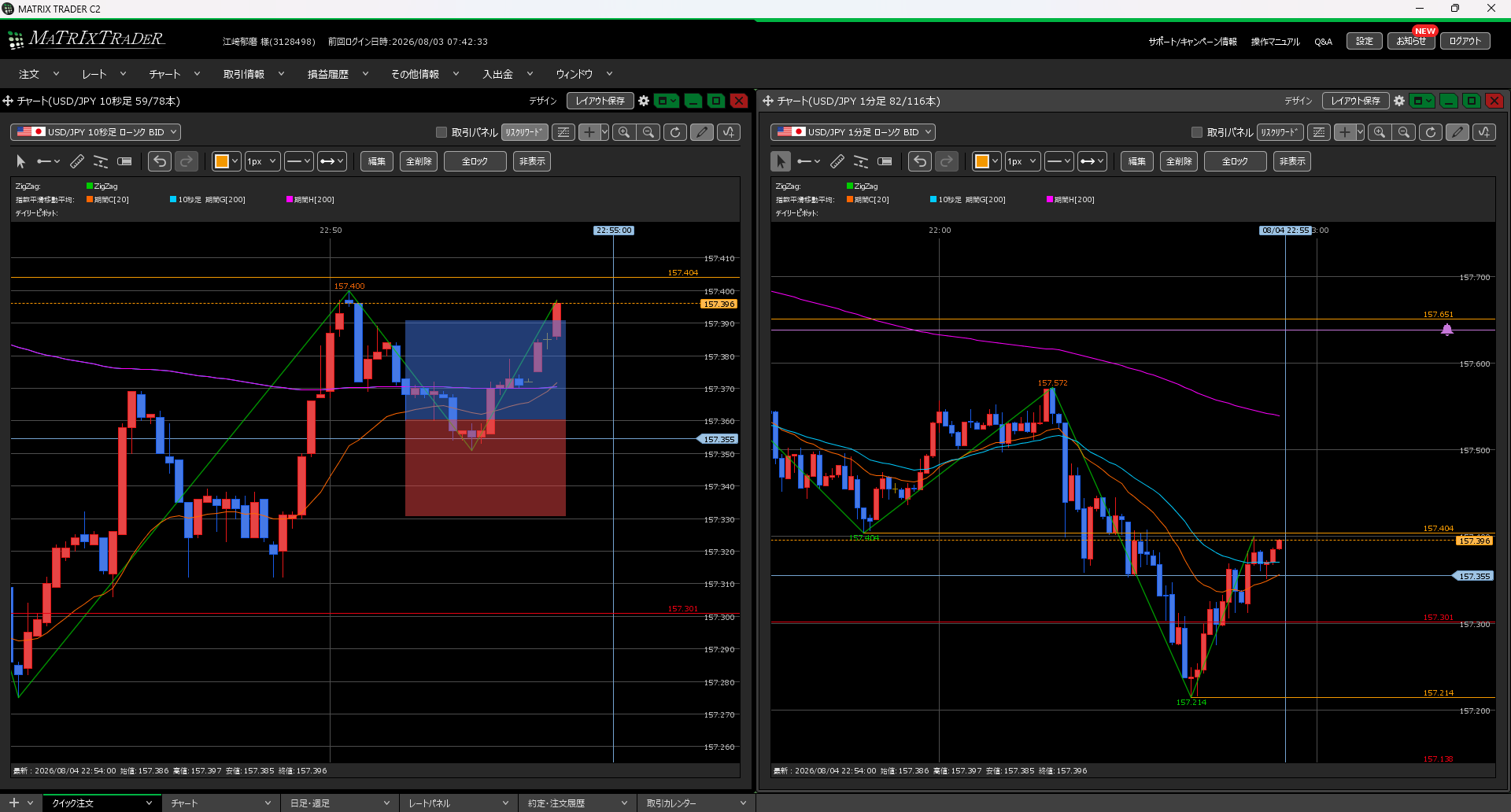Zoom in on the 1分足 chart
Screen dimensions: 1511x812
[1380, 132]
